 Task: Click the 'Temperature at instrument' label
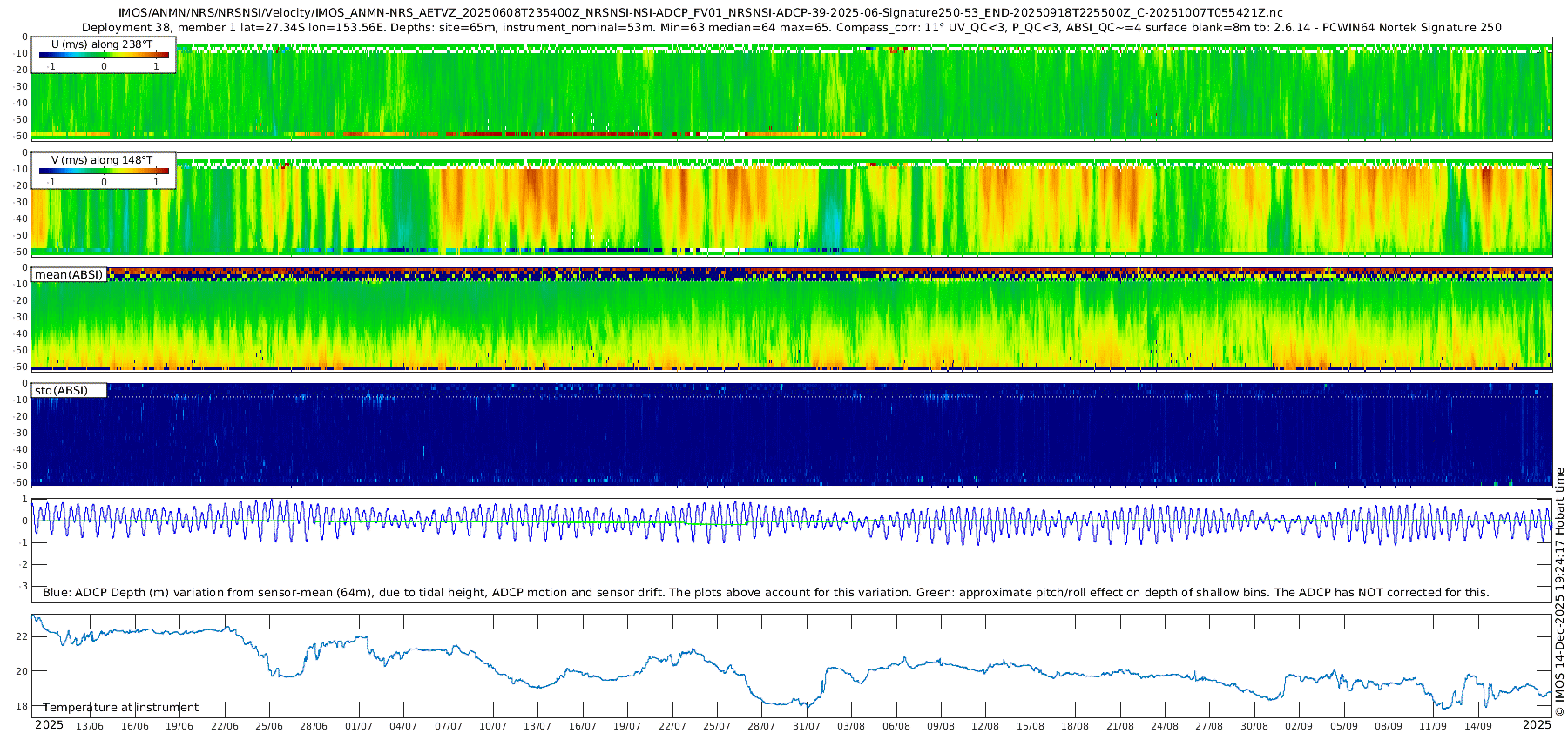pyautogui.click(x=121, y=708)
